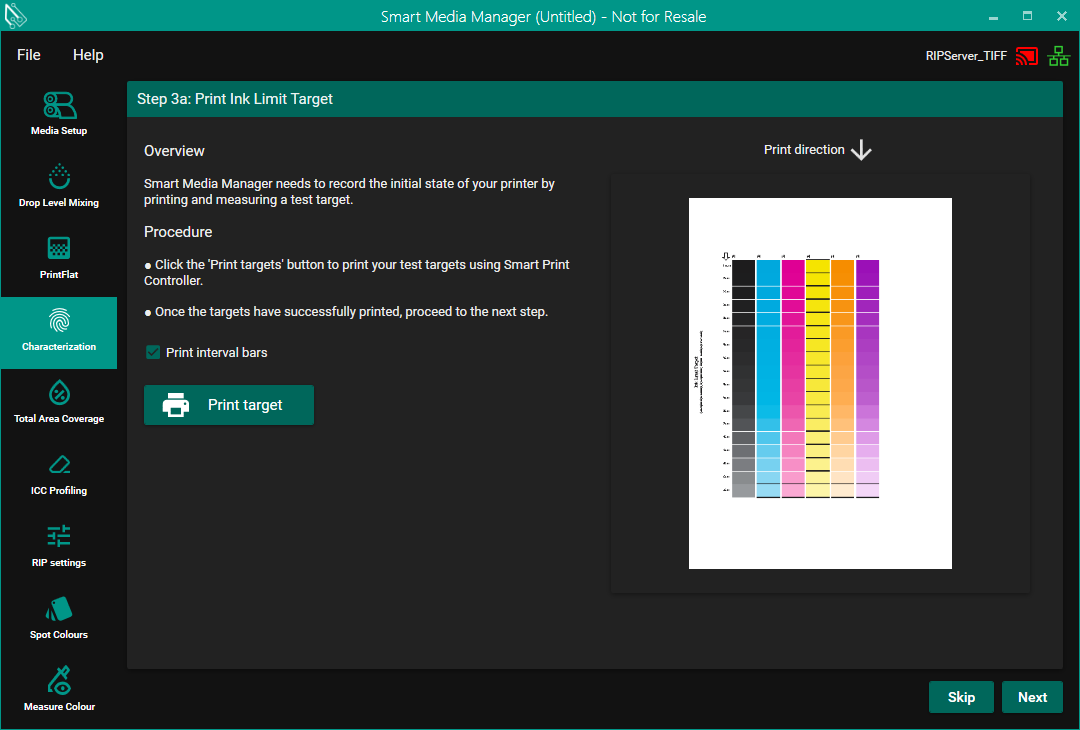Proceed with the Next button
The width and height of the screenshot is (1080, 730).
point(1032,697)
